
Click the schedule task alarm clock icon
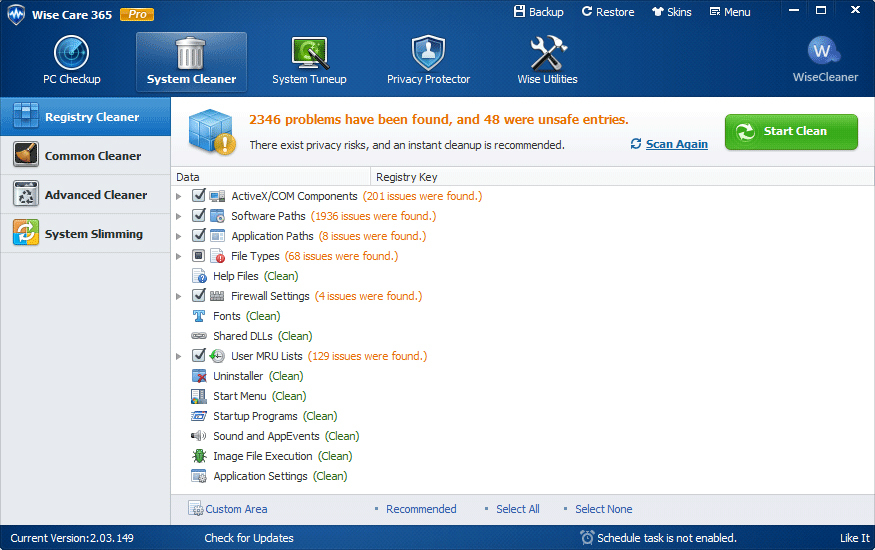pos(587,537)
